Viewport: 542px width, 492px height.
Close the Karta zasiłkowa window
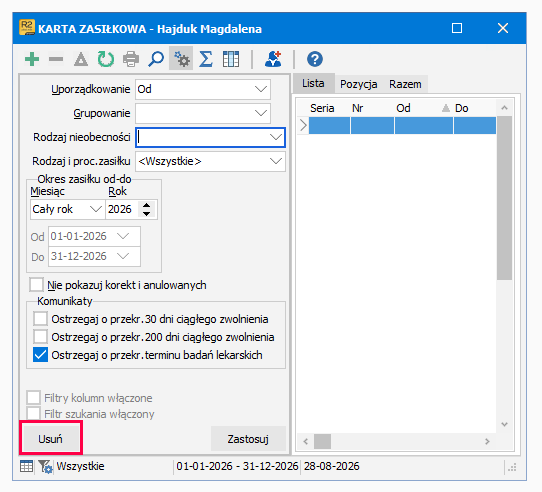(x=503, y=28)
